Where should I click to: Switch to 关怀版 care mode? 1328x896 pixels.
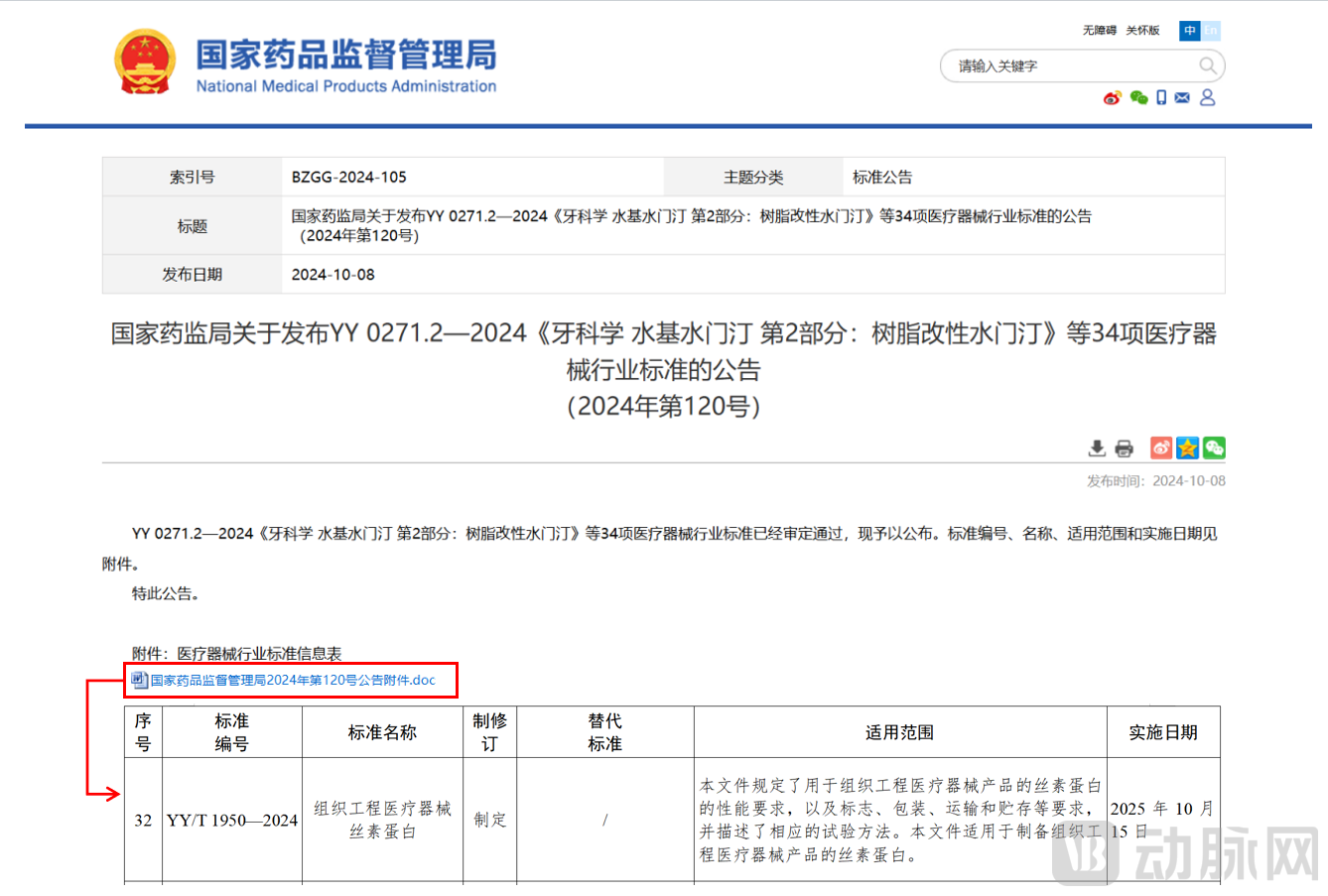[1143, 30]
